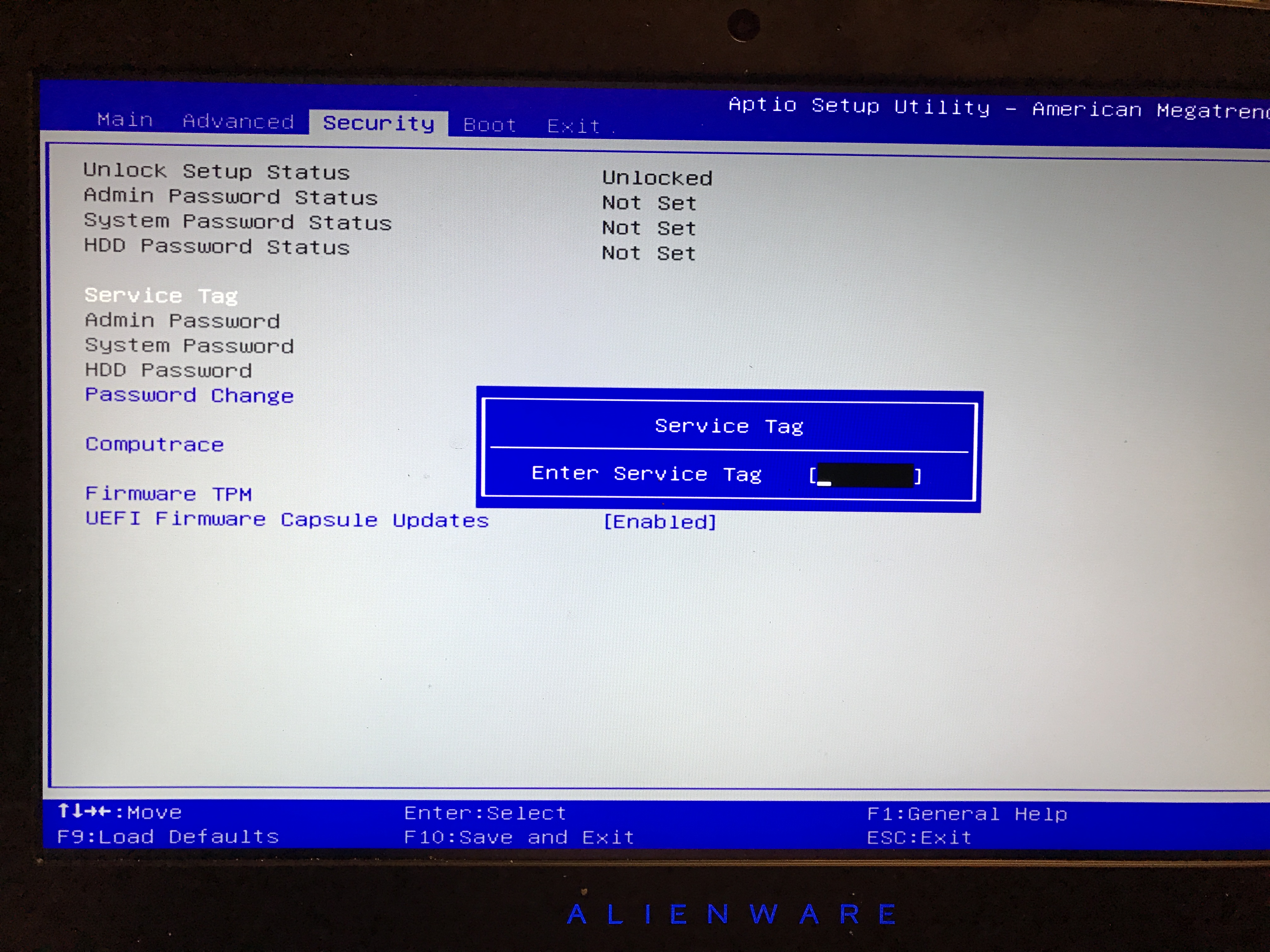The image size is (1270, 952).
Task: Open the Advanced tab
Action: [238, 121]
